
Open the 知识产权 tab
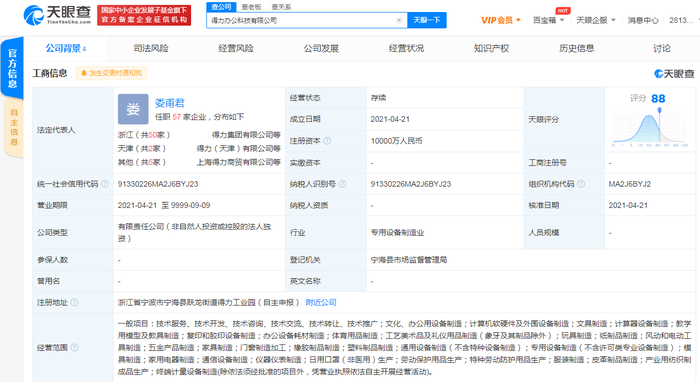491,48
